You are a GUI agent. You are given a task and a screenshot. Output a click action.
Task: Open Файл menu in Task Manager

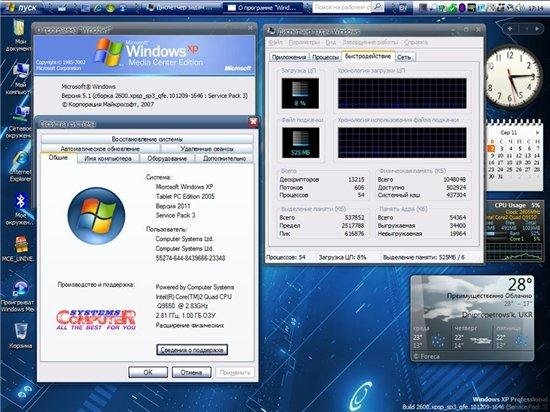tap(276, 42)
